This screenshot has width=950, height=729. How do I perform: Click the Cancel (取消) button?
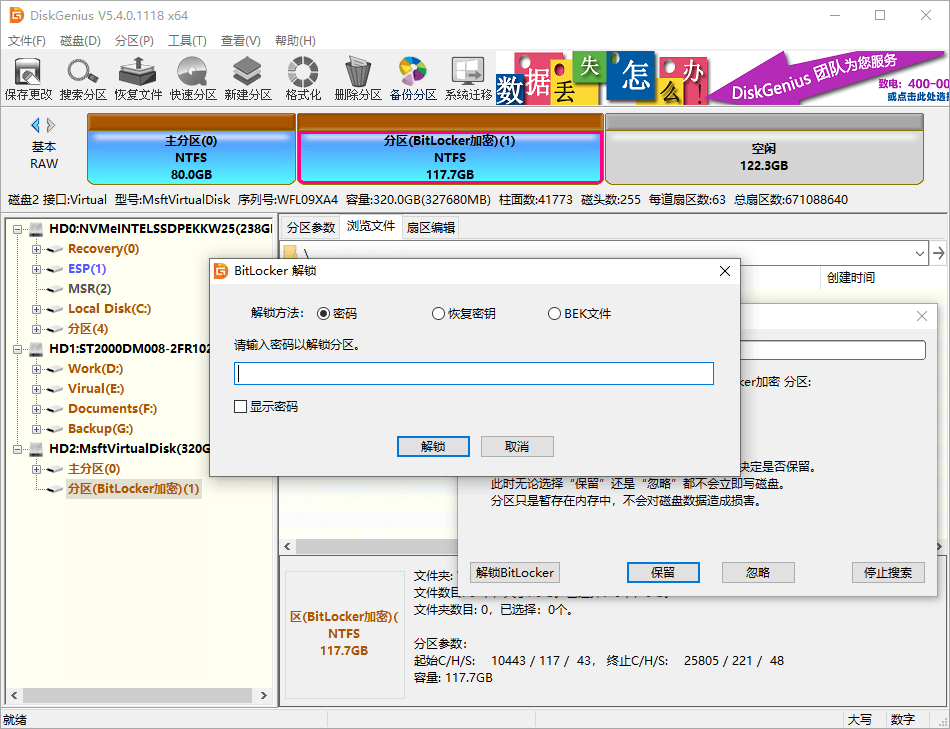click(517, 447)
